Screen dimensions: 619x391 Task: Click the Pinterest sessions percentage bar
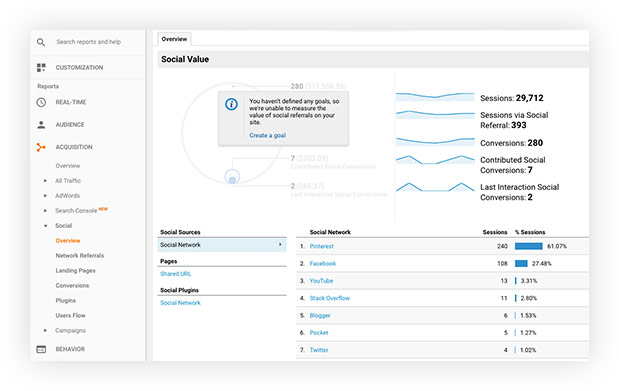(529, 246)
